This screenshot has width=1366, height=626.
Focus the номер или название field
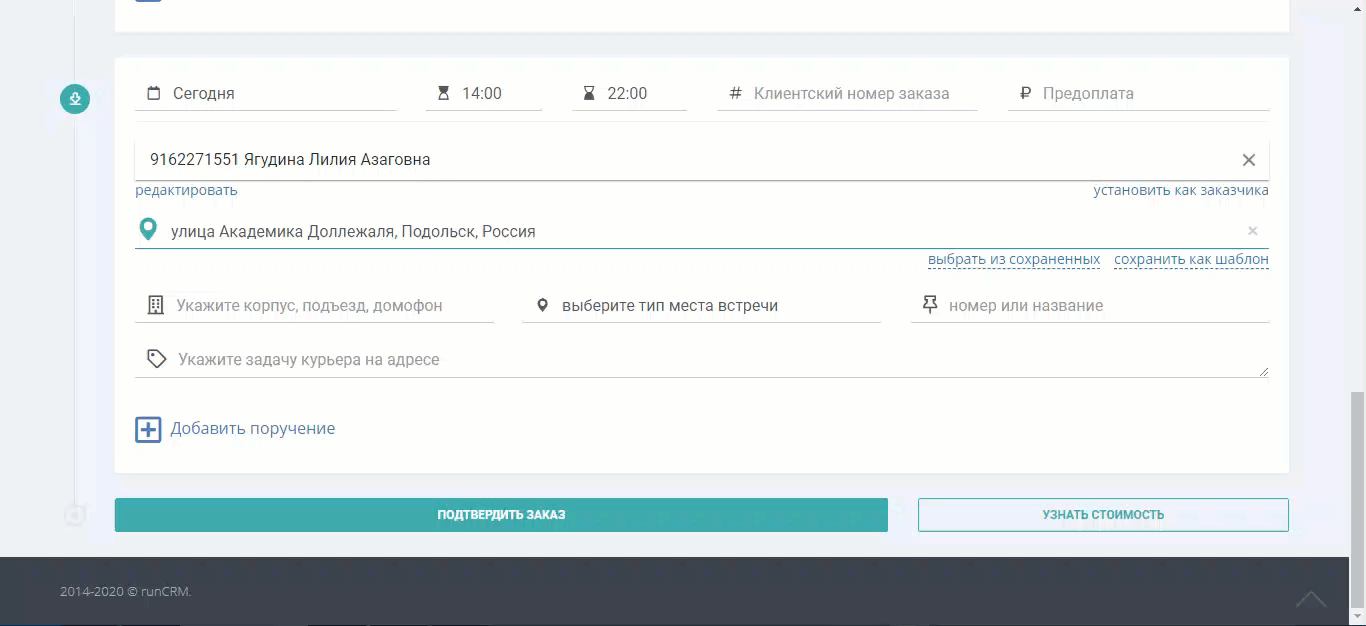coord(1090,305)
